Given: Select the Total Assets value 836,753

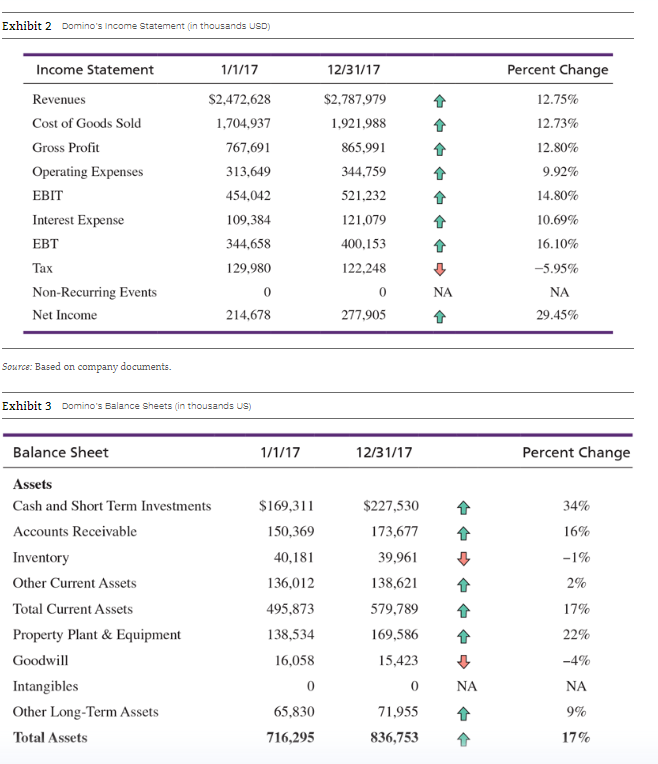Looking at the screenshot, I should tap(394, 737).
